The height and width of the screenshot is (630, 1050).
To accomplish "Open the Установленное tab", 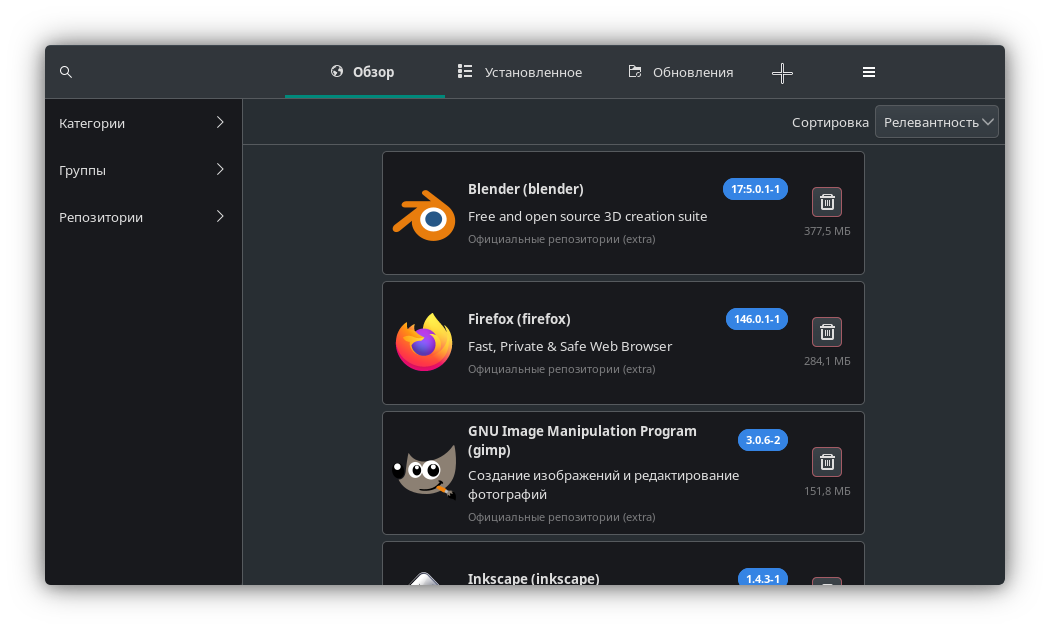I will tap(520, 72).
